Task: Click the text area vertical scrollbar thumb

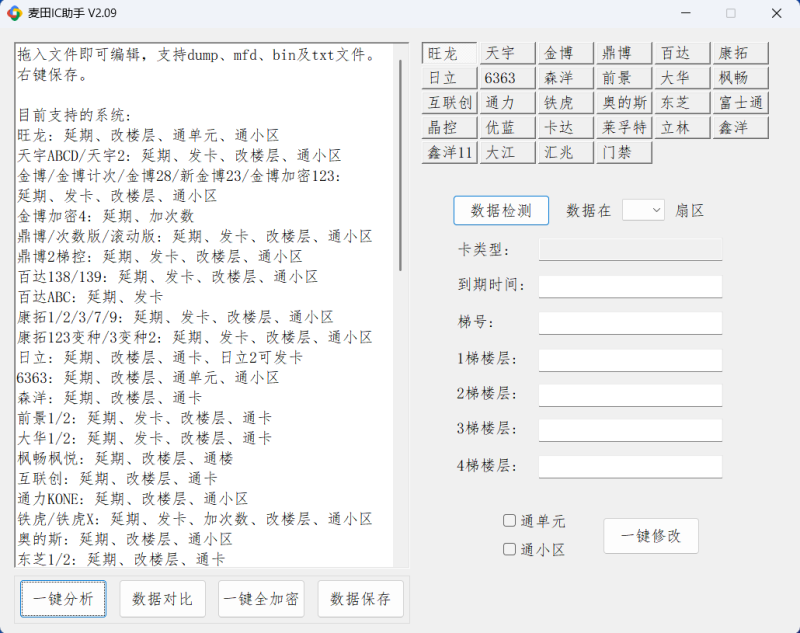Action: tap(401, 165)
